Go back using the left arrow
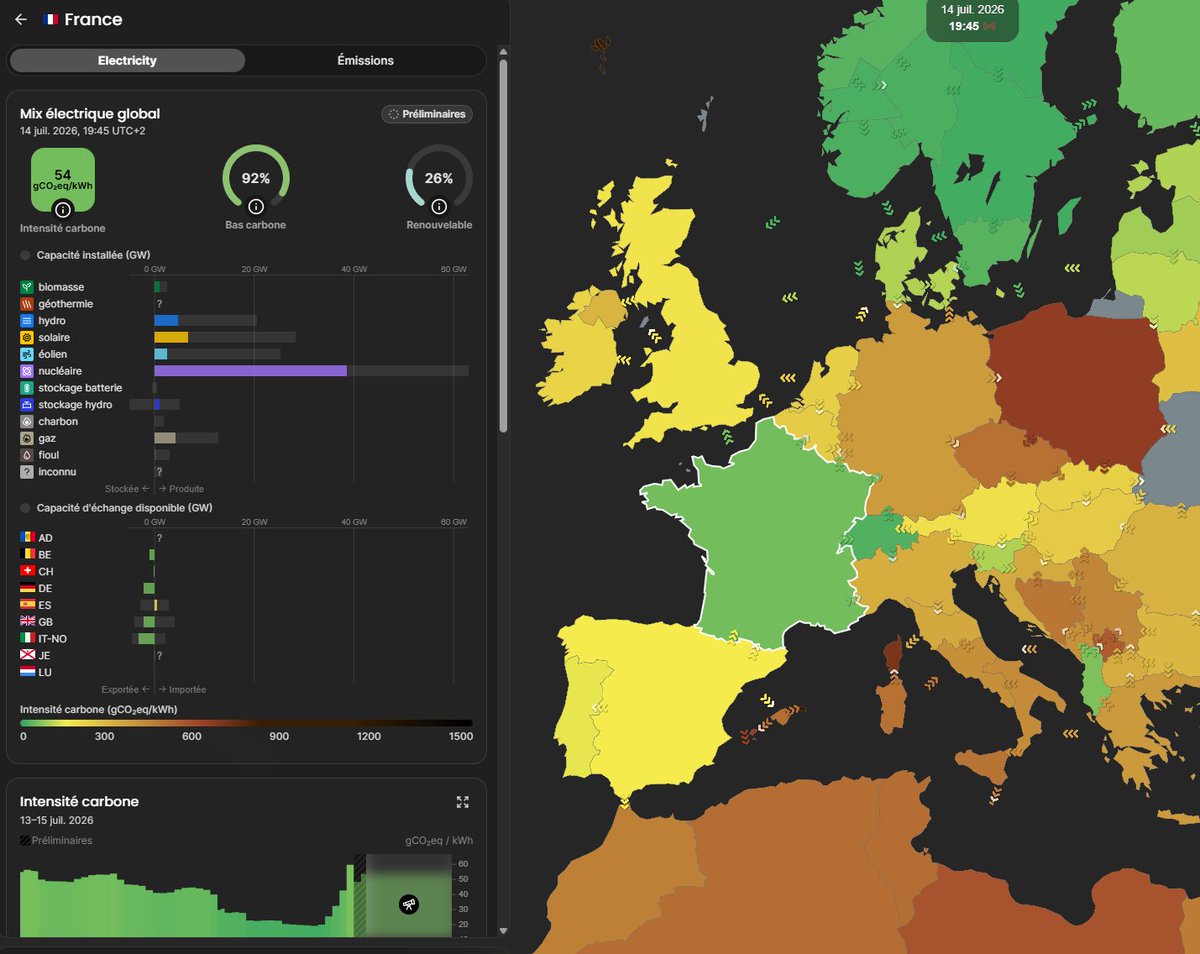This screenshot has width=1200, height=954. [x=21, y=19]
